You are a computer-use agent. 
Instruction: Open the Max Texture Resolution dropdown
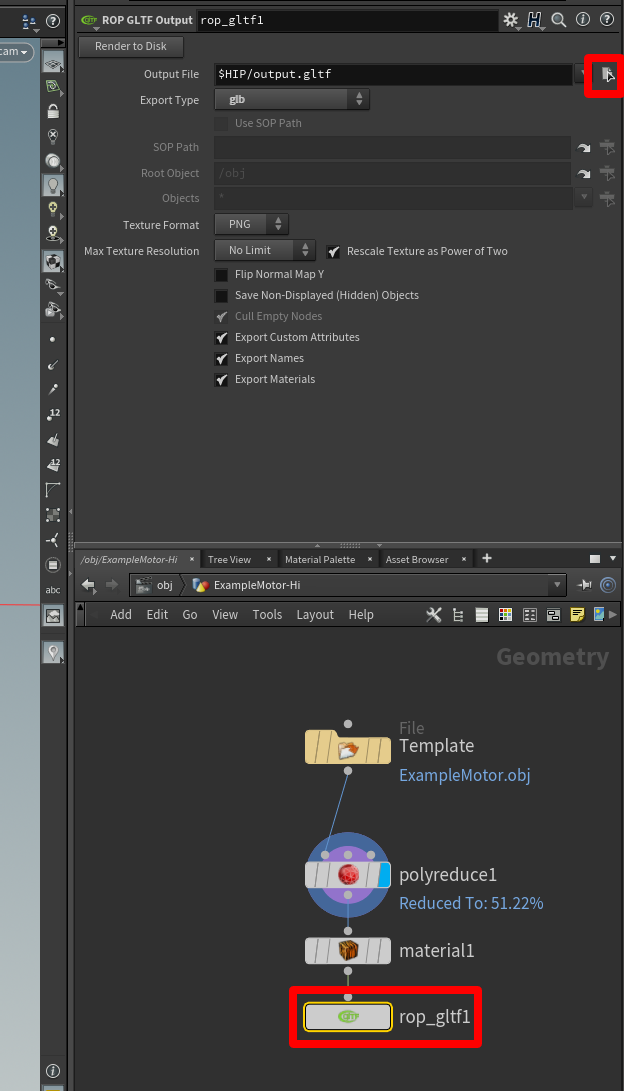coord(264,251)
